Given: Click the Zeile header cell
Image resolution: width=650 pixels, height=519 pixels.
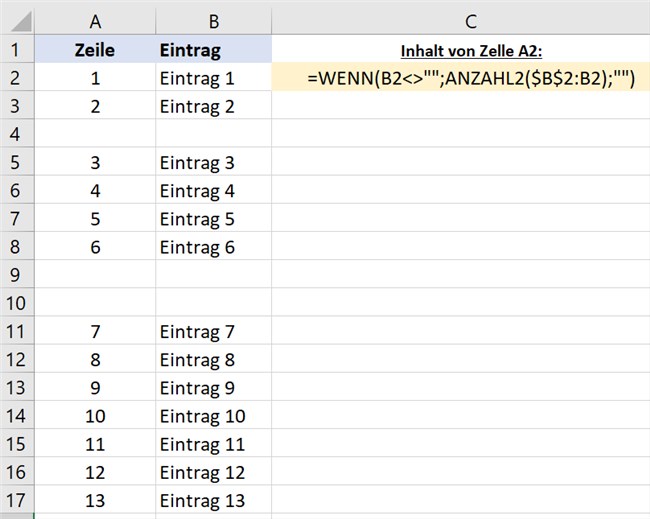Looking at the screenshot, I should (x=95, y=49).
